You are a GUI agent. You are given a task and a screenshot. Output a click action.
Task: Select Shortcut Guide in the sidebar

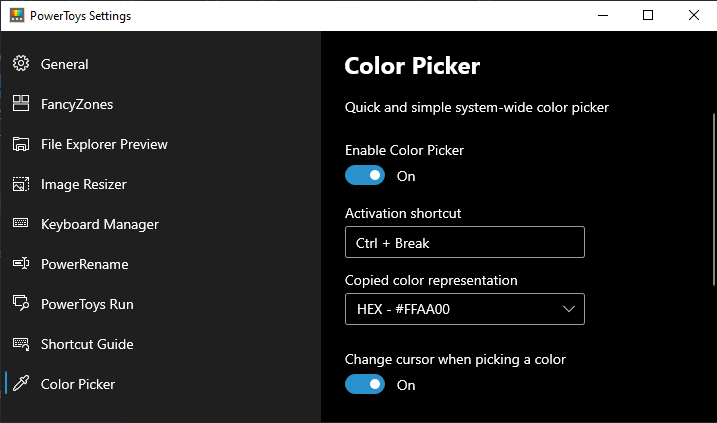coord(160,344)
